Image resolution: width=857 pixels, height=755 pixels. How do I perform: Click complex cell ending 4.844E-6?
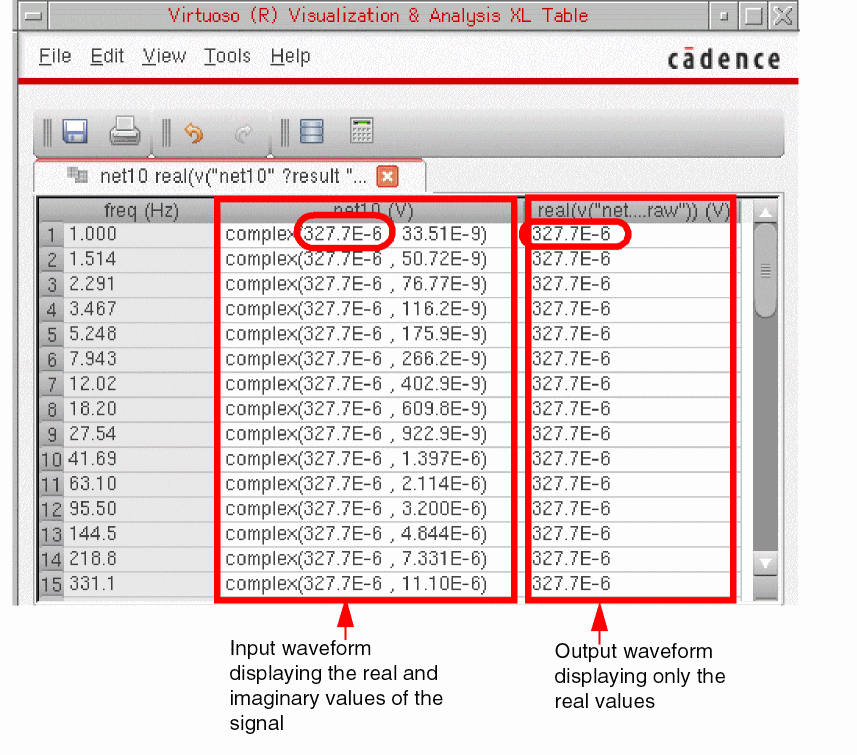click(369, 534)
